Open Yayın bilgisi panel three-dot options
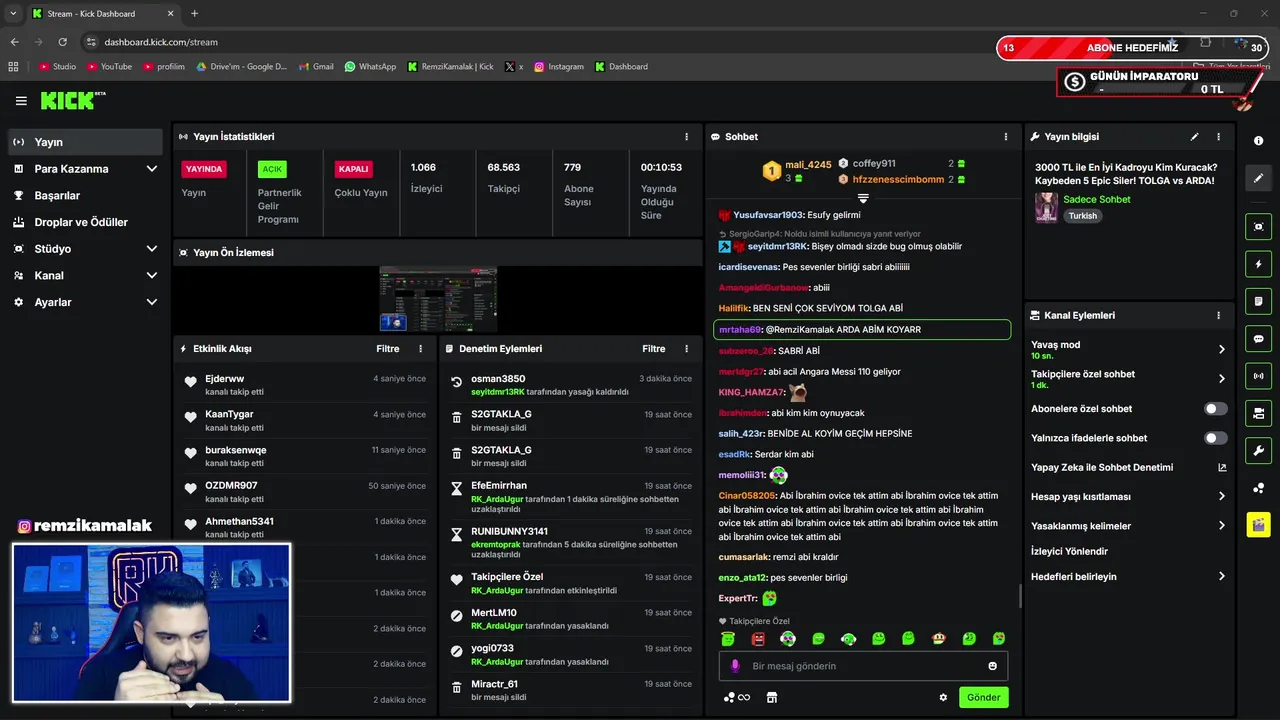Viewport: 1280px width, 720px height. [x=1218, y=137]
